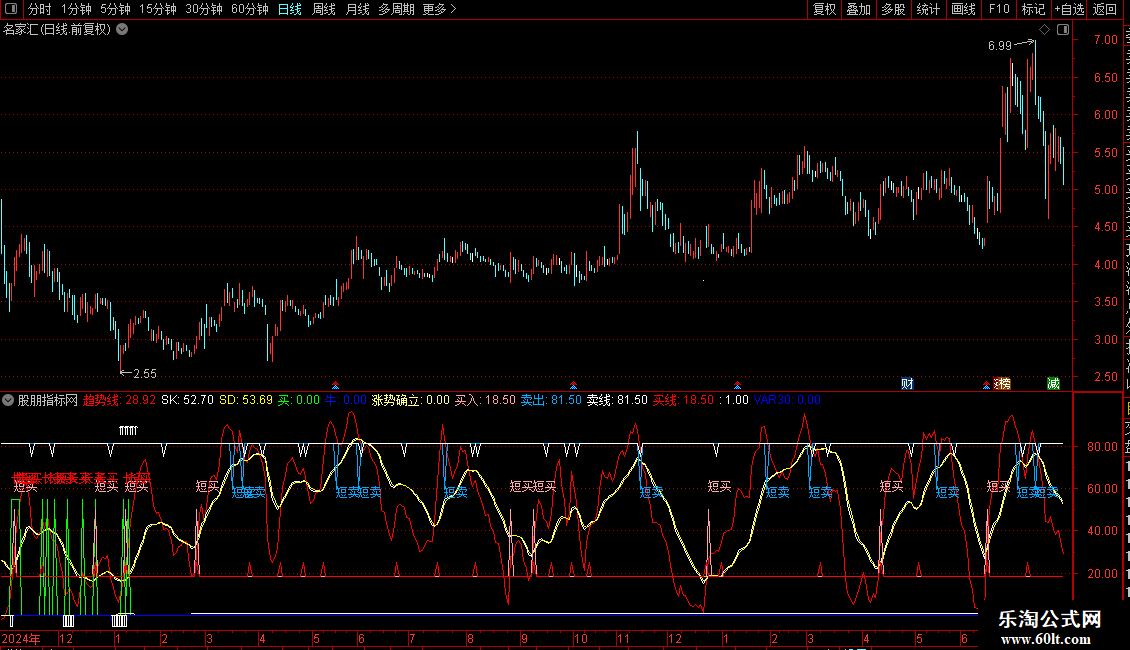
Task: Click the 统计 statistics button
Action: [x=928, y=9]
